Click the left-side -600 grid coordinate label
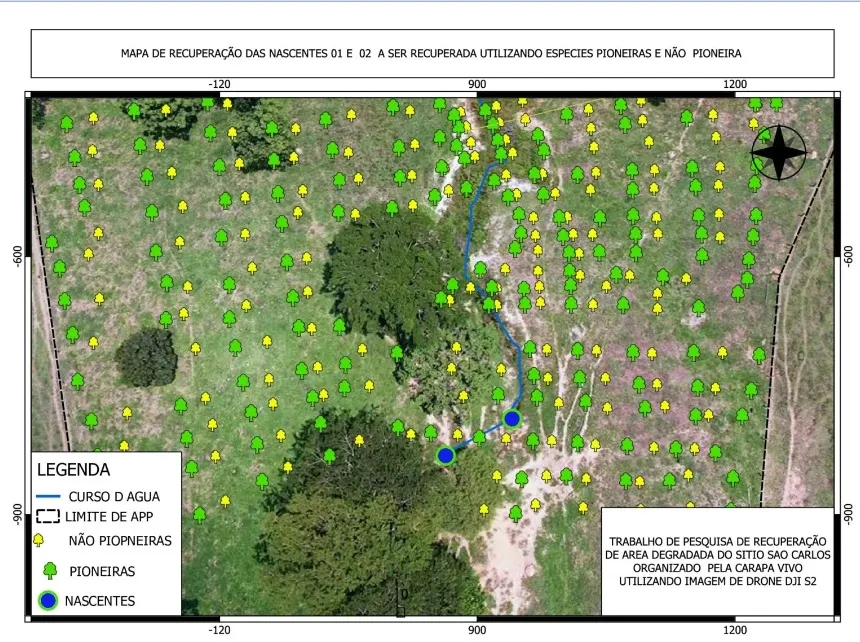 click(17, 256)
